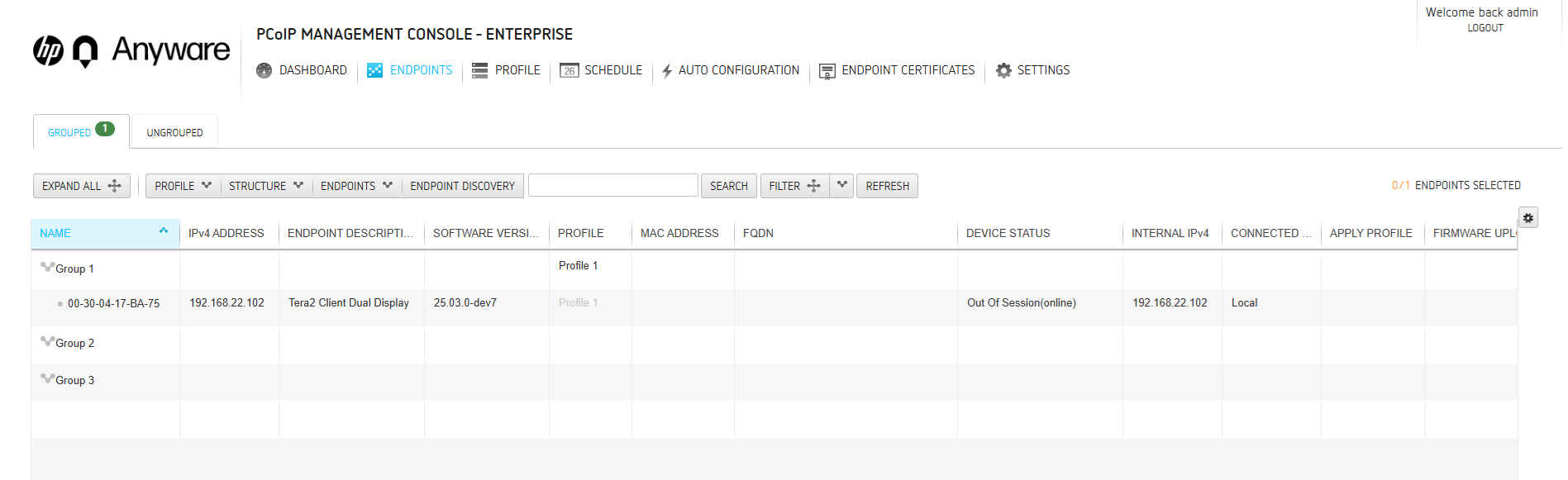
Task: Select the Group 2 row
Action: pos(774,344)
